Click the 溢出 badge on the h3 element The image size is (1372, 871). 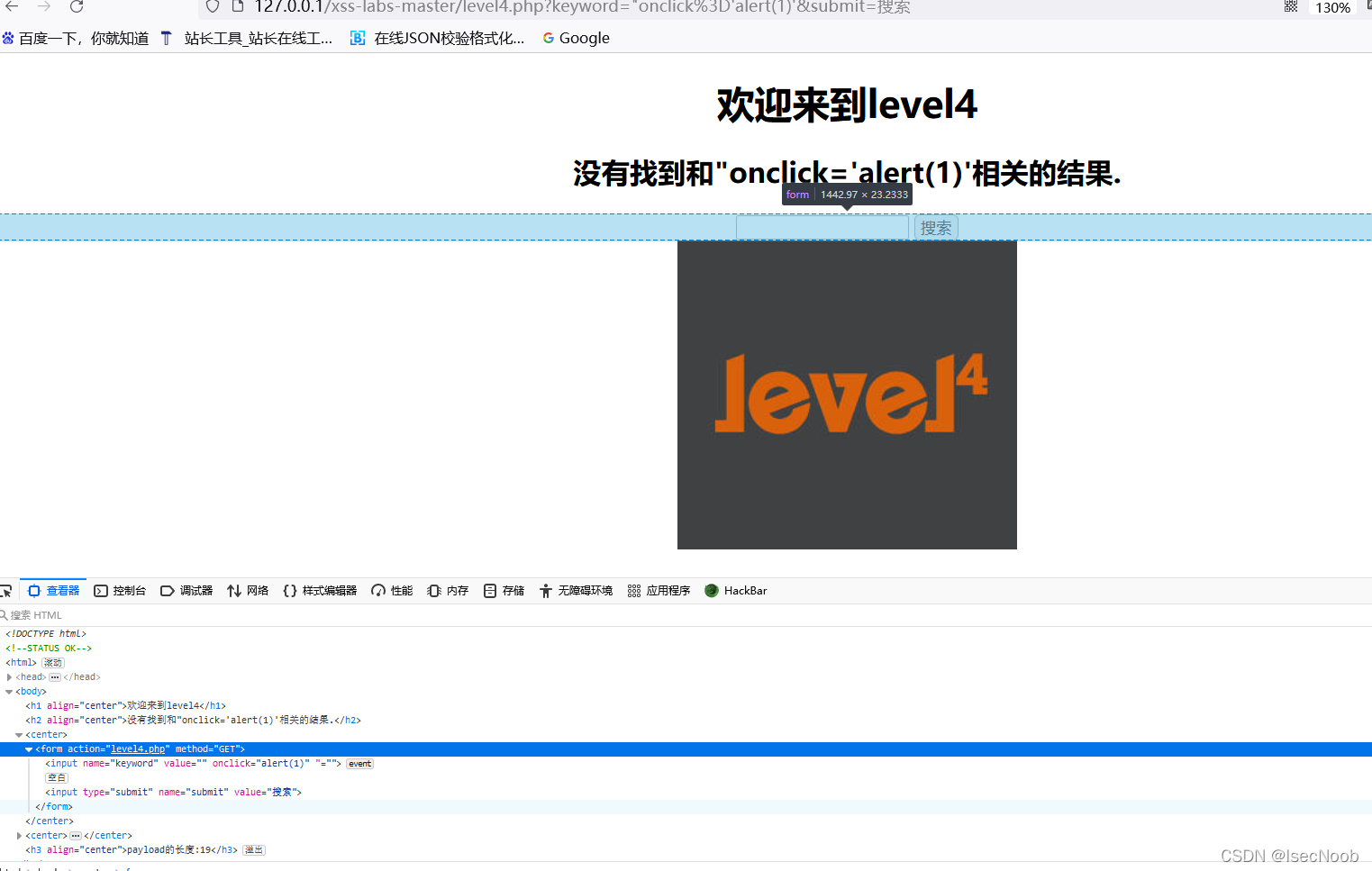(253, 849)
